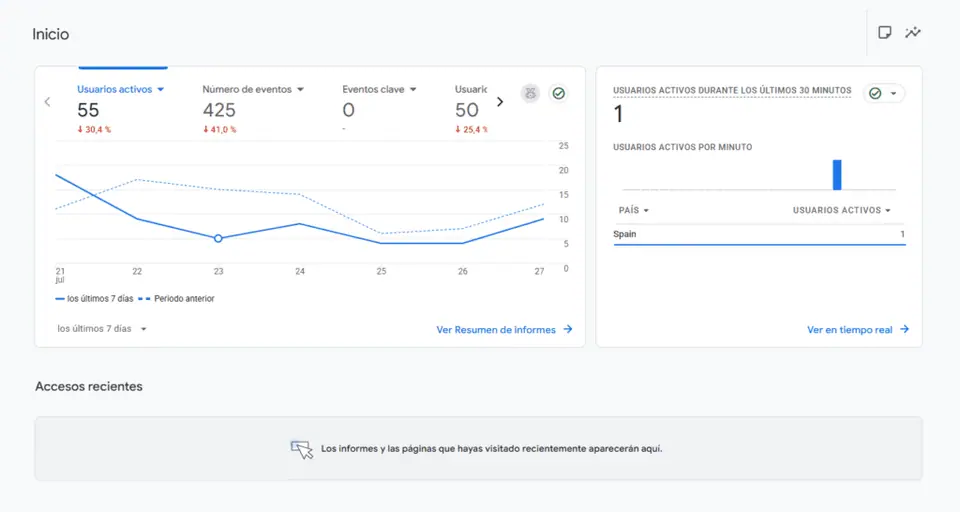The image size is (960, 512).
Task: Open the notes icon at top right
Action: pyautogui.click(x=885, y=32)
